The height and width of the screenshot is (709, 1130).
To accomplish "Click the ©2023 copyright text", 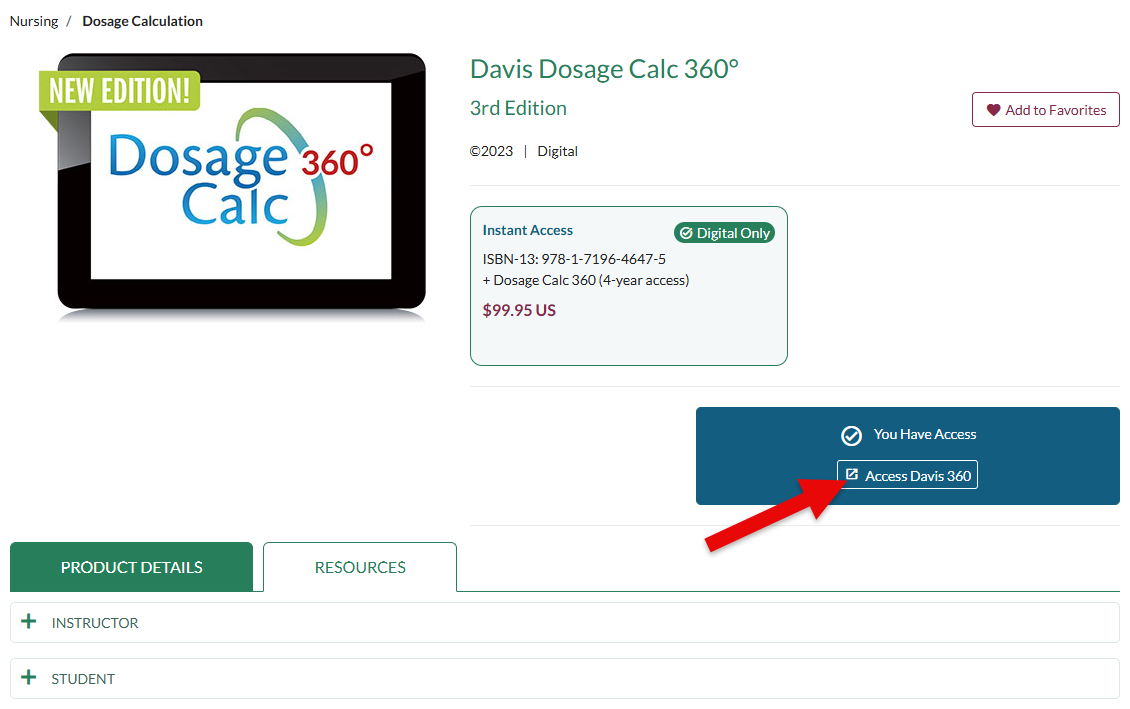I will pyautogui.click(x=491, y=151).
